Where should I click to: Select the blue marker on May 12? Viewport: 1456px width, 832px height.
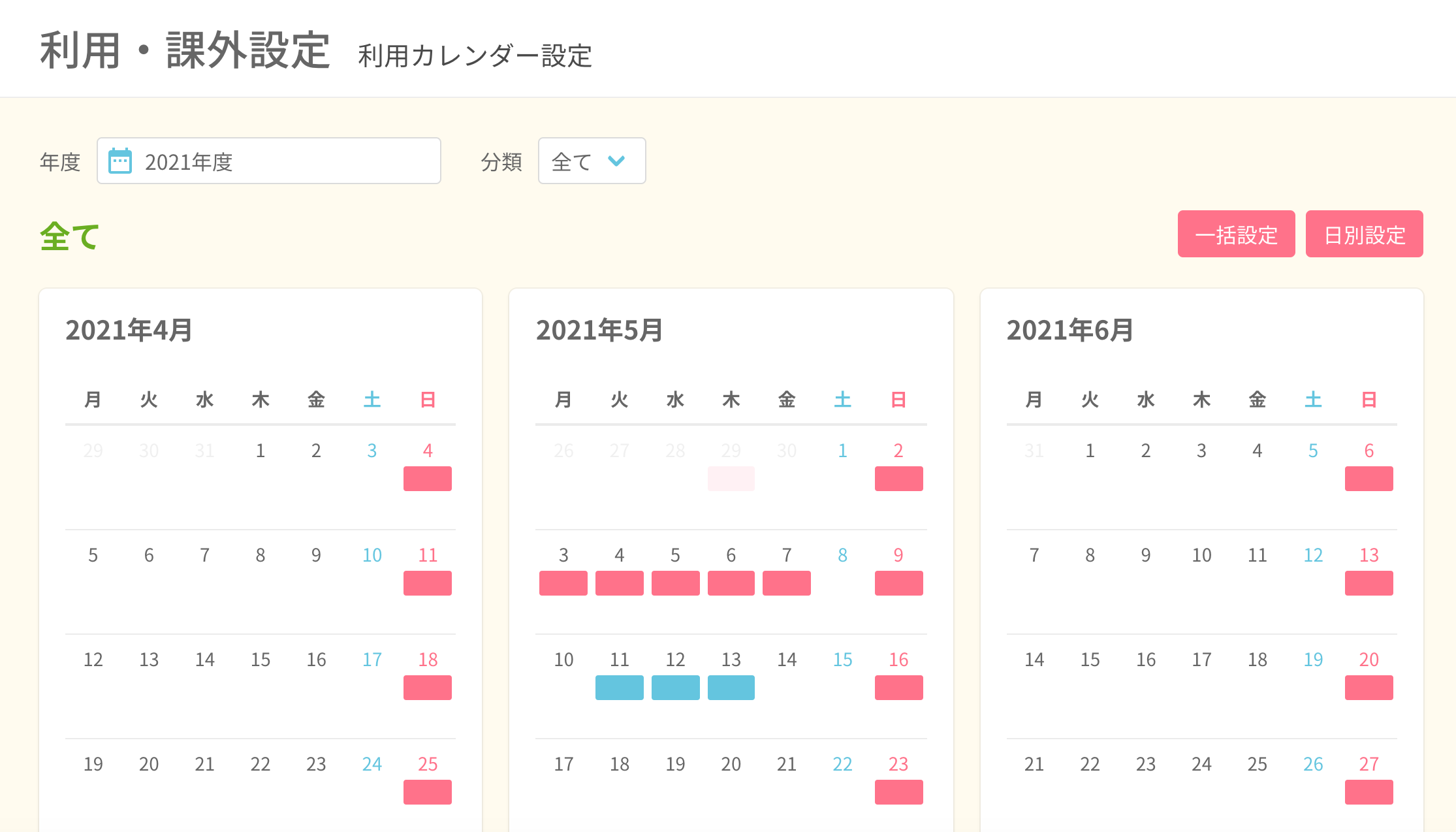coord(676,688)
